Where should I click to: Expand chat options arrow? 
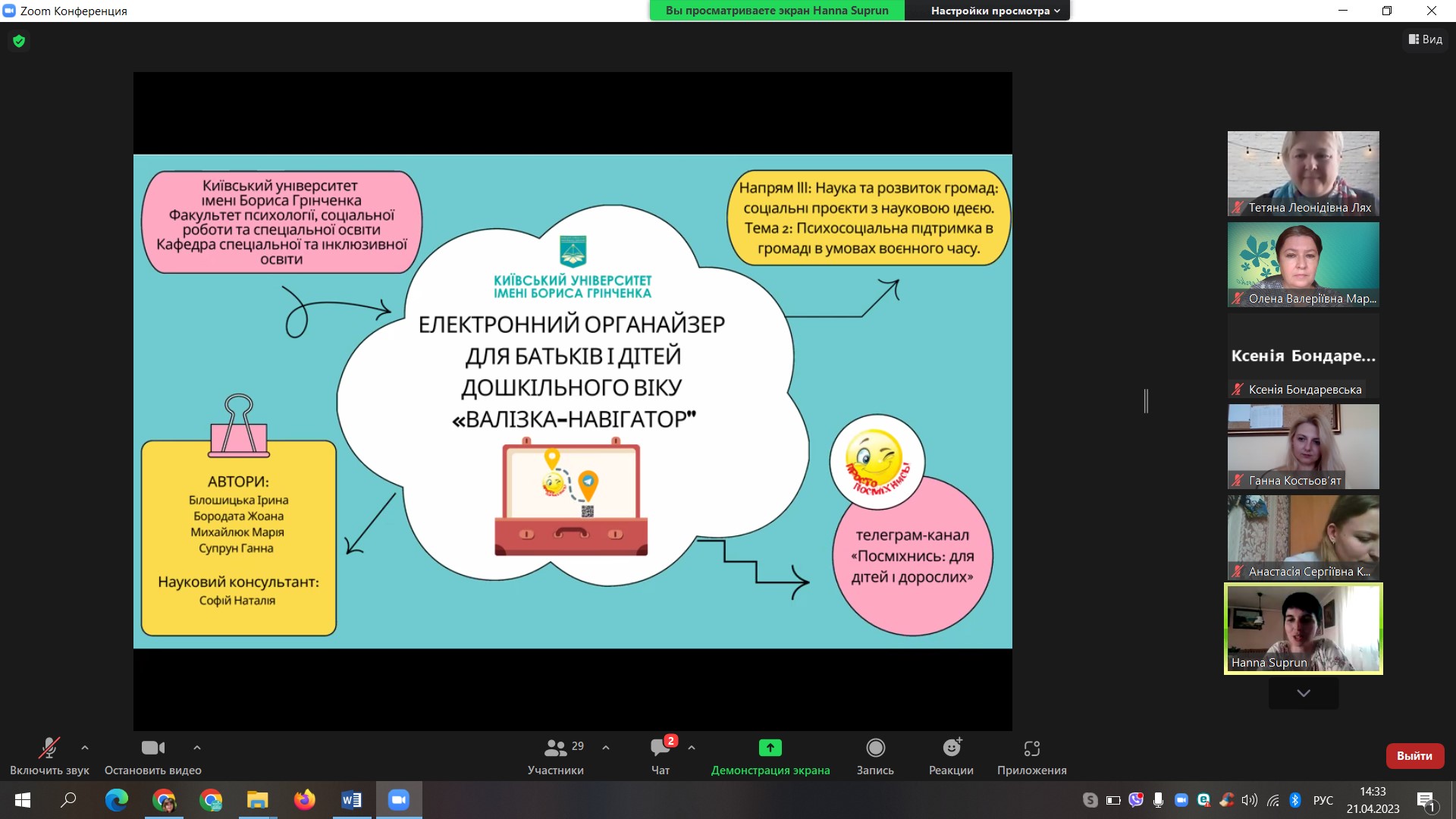pos(692,748)
